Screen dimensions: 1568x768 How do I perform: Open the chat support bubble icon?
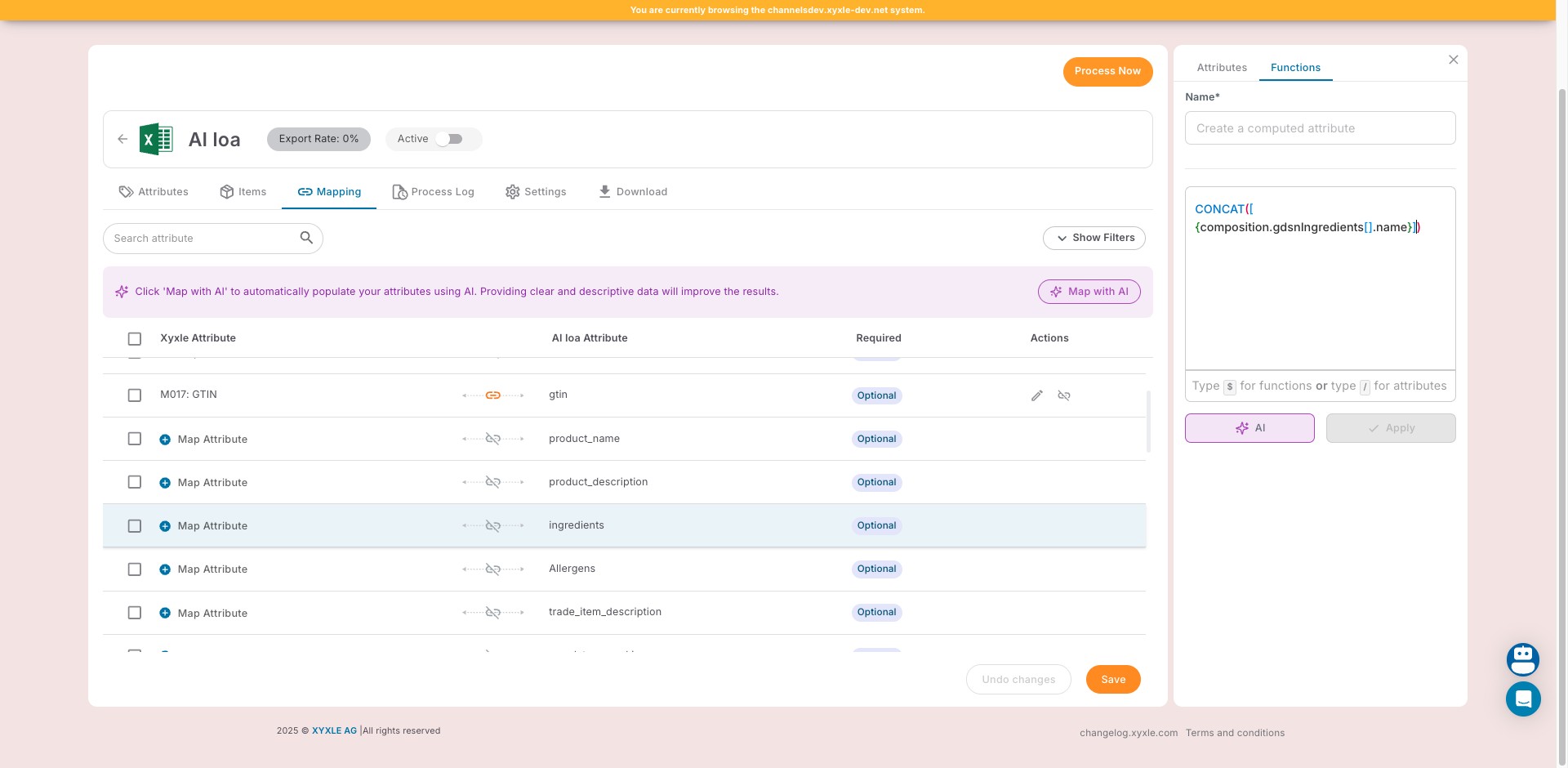tap(1522, 699)
